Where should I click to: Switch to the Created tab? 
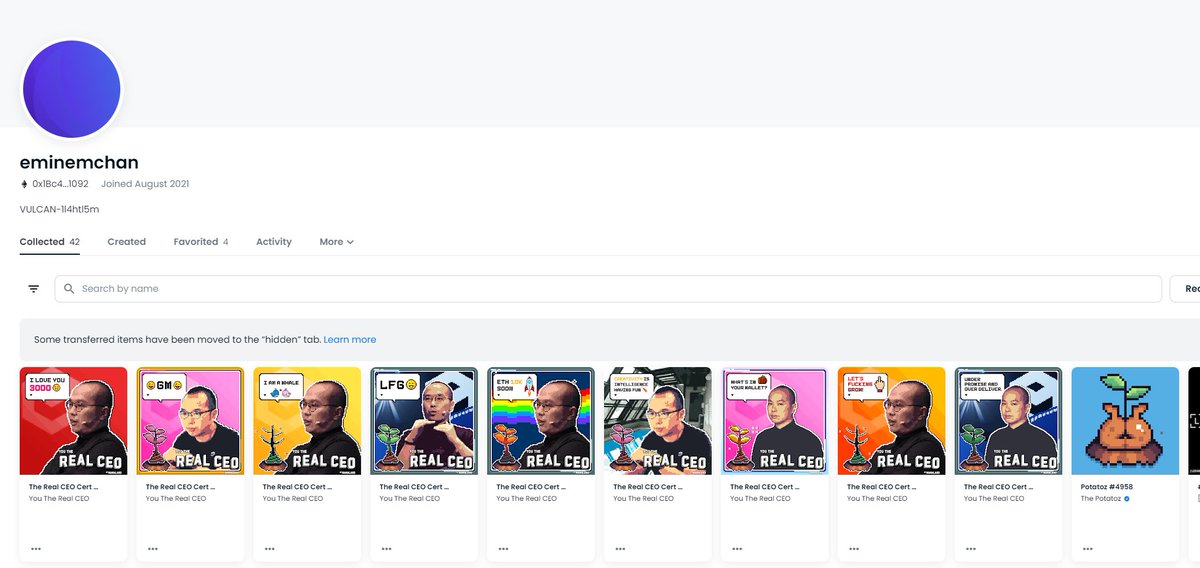pos(127,242)
